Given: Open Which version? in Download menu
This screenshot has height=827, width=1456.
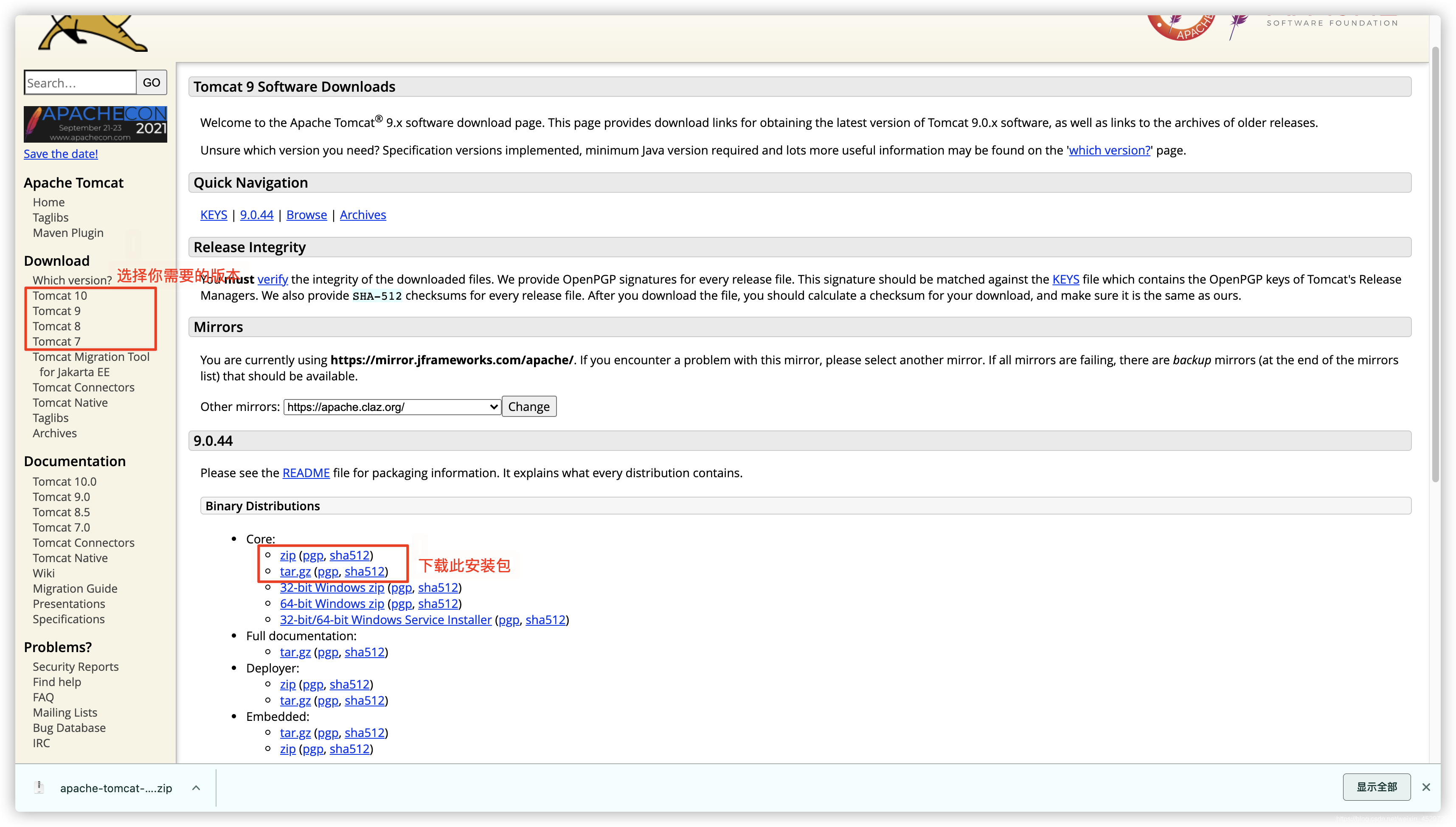Looking at the screenshot, I should pos(72,280).
